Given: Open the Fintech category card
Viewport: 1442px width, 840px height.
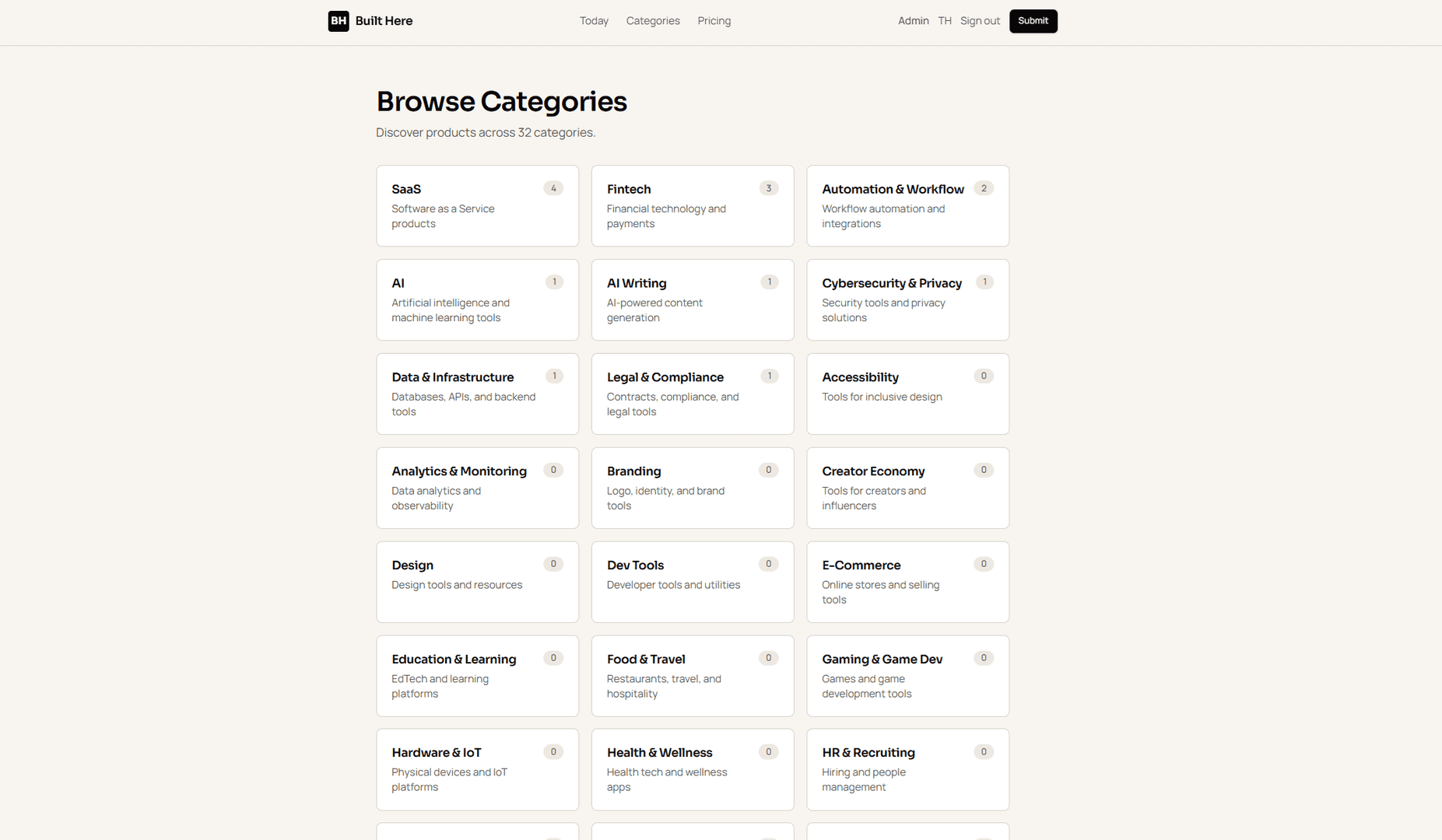Looking at the screenshot, I should (693, 206).
